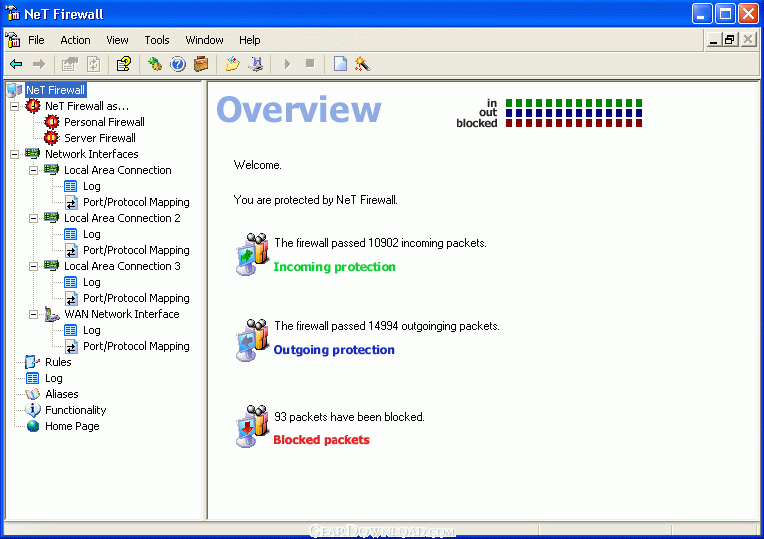Click the NeT Firewall title bar icon
Image resolution: width=764 pixels, height=539 pixels.
12,13
